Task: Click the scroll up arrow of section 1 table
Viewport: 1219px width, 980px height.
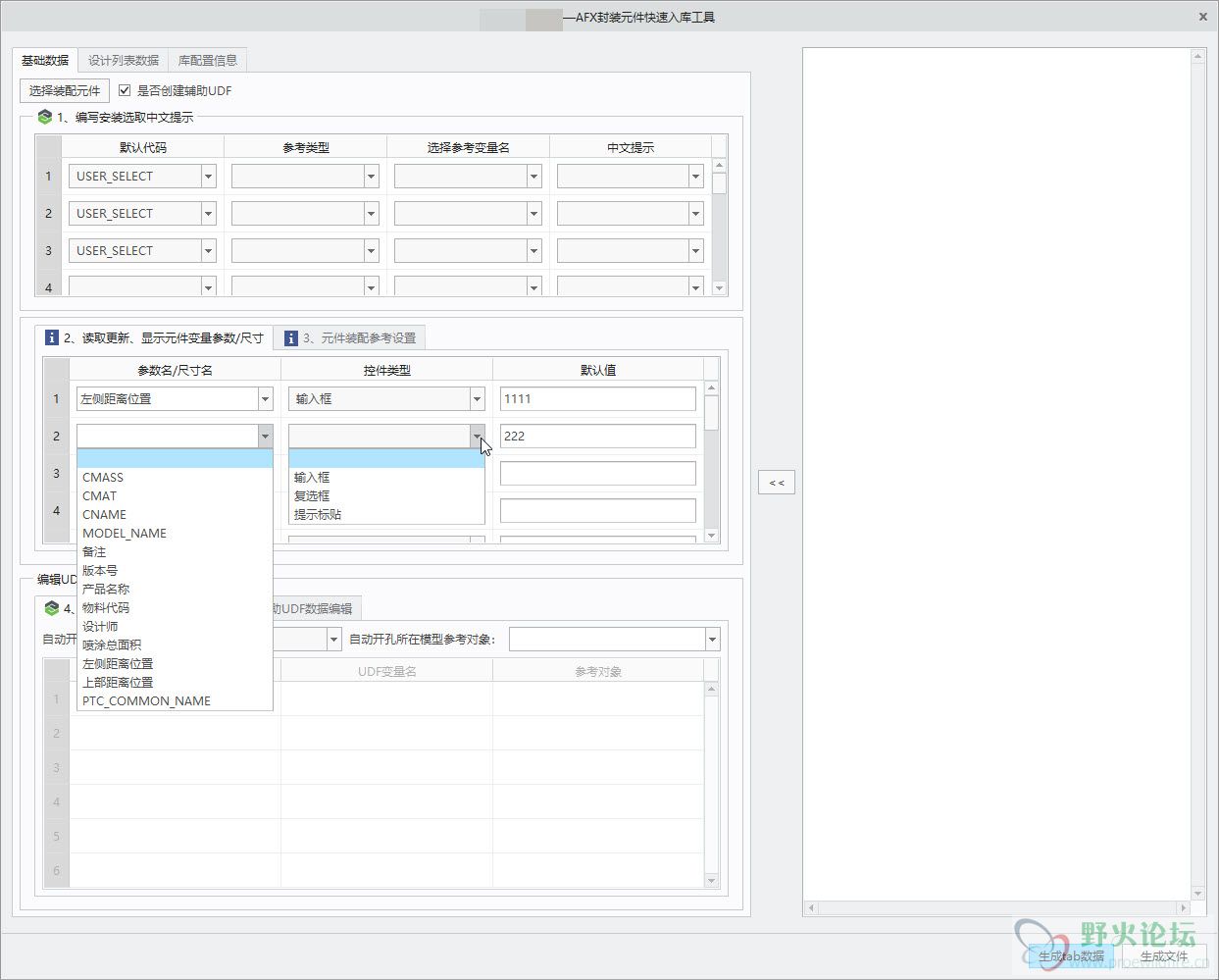Action: pos(720,165)
